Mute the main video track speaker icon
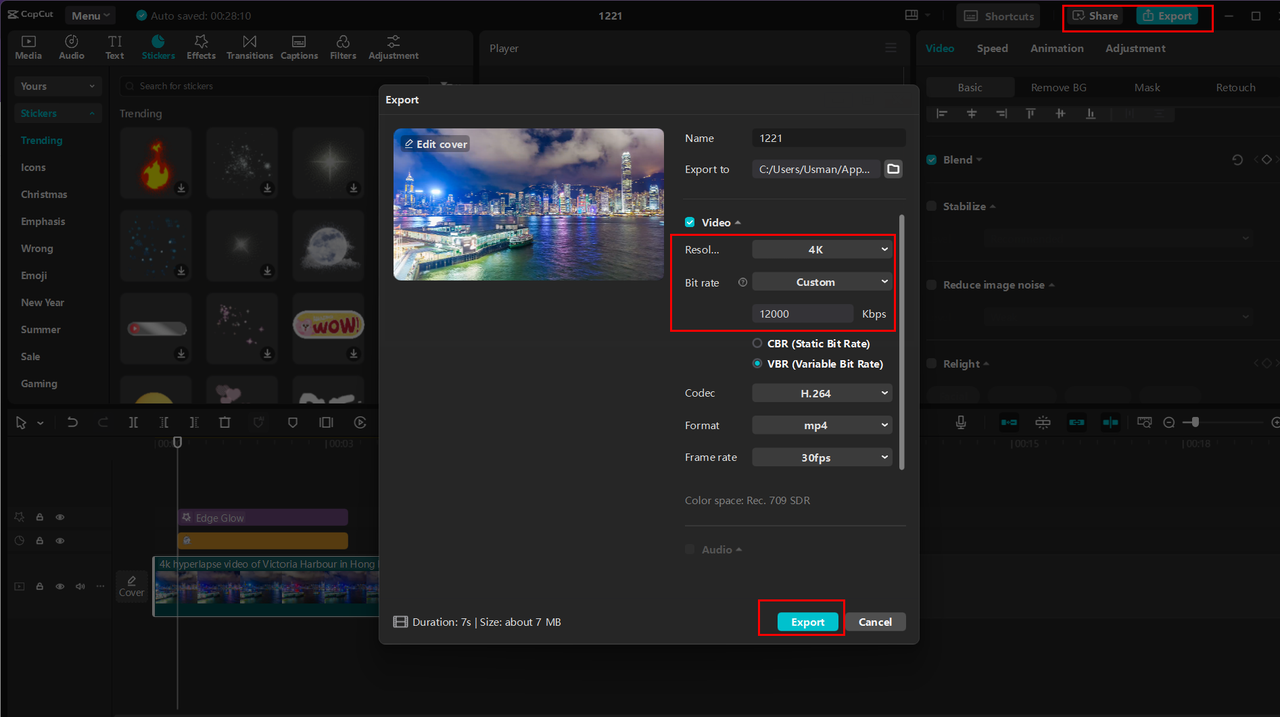The image size is (1280, 717). point(80,587)
